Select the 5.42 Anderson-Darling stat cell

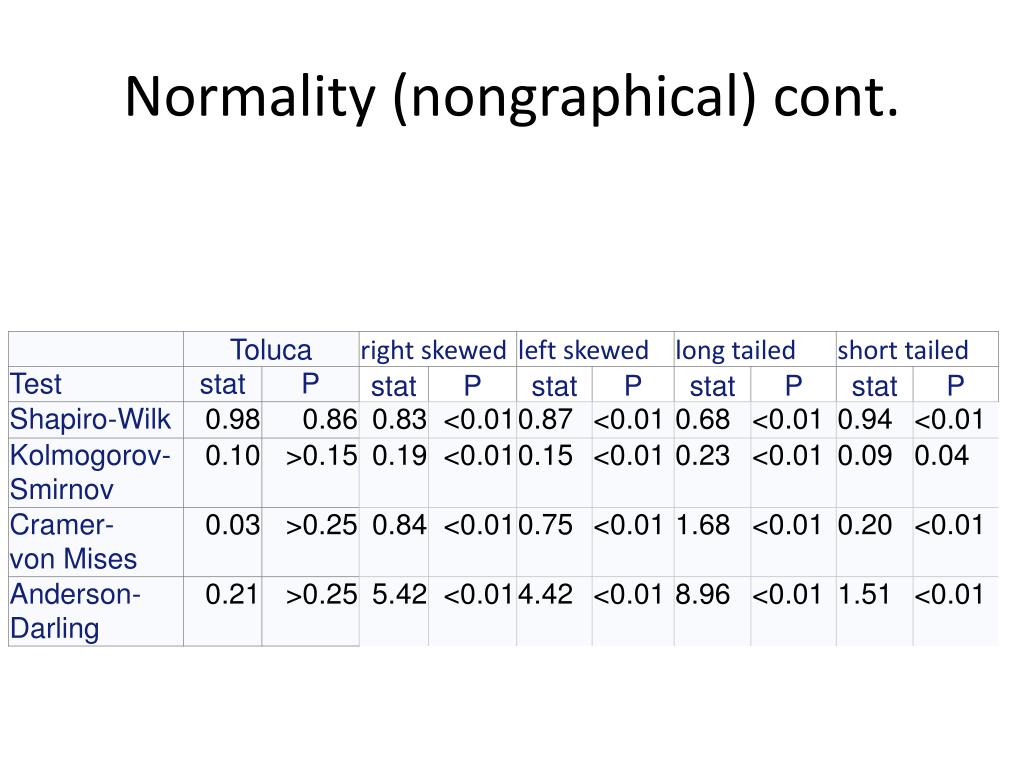tap(399, 595)
